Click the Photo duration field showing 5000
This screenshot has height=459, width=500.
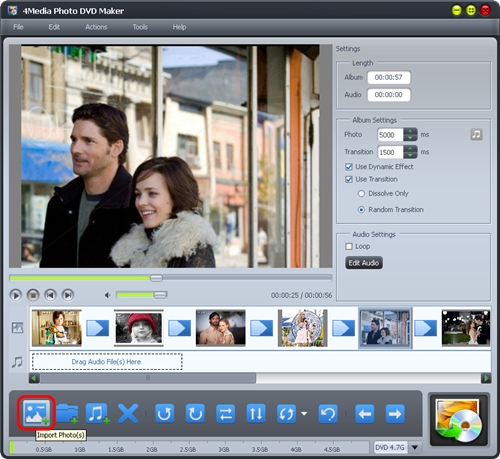(390, 135)
